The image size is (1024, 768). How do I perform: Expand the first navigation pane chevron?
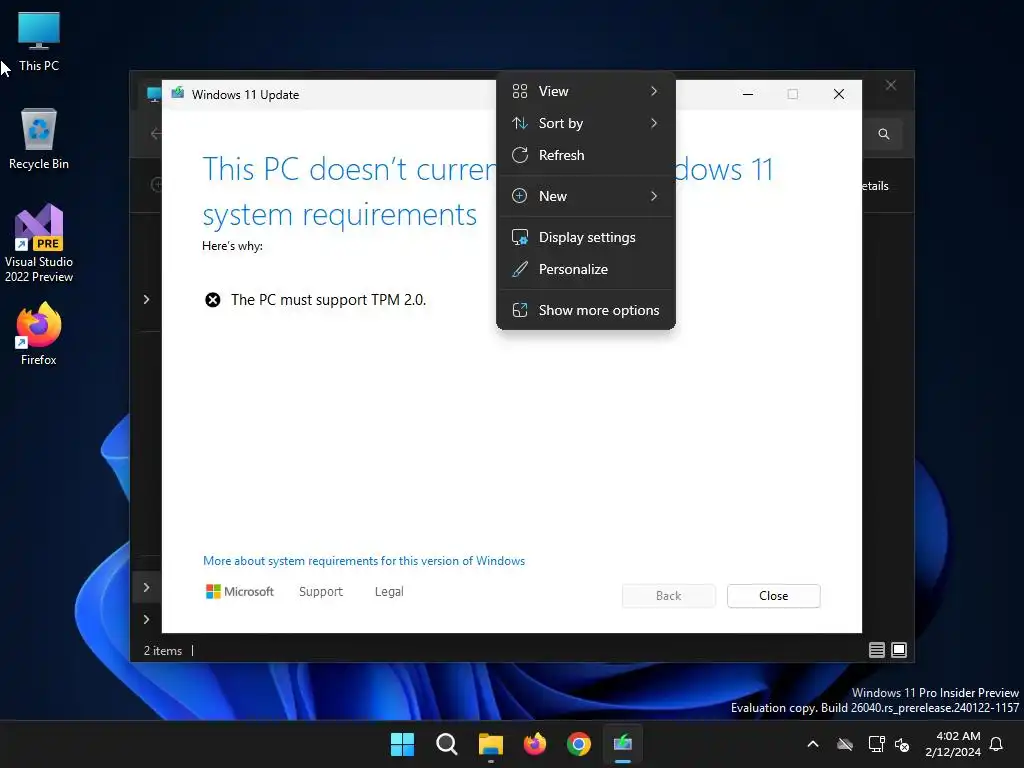pyautogui.click(x=146, y=299)
